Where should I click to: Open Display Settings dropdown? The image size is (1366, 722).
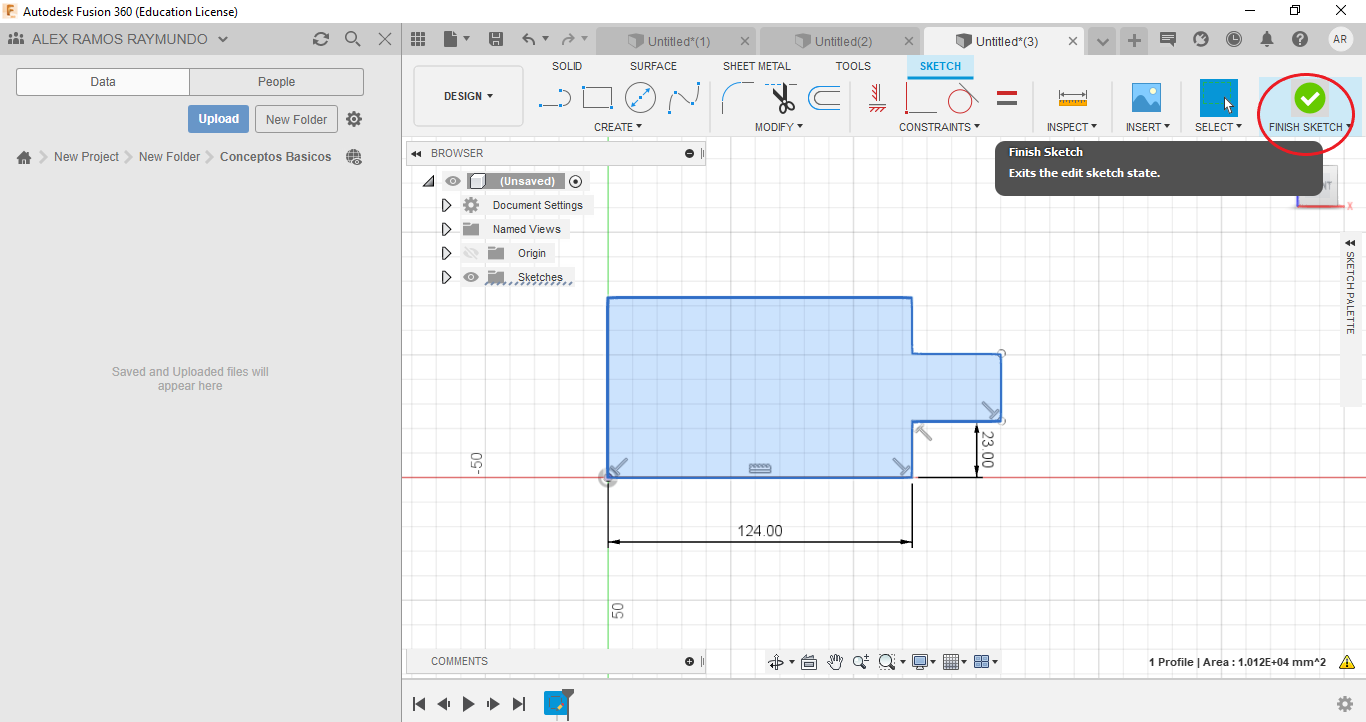(923, 662)
